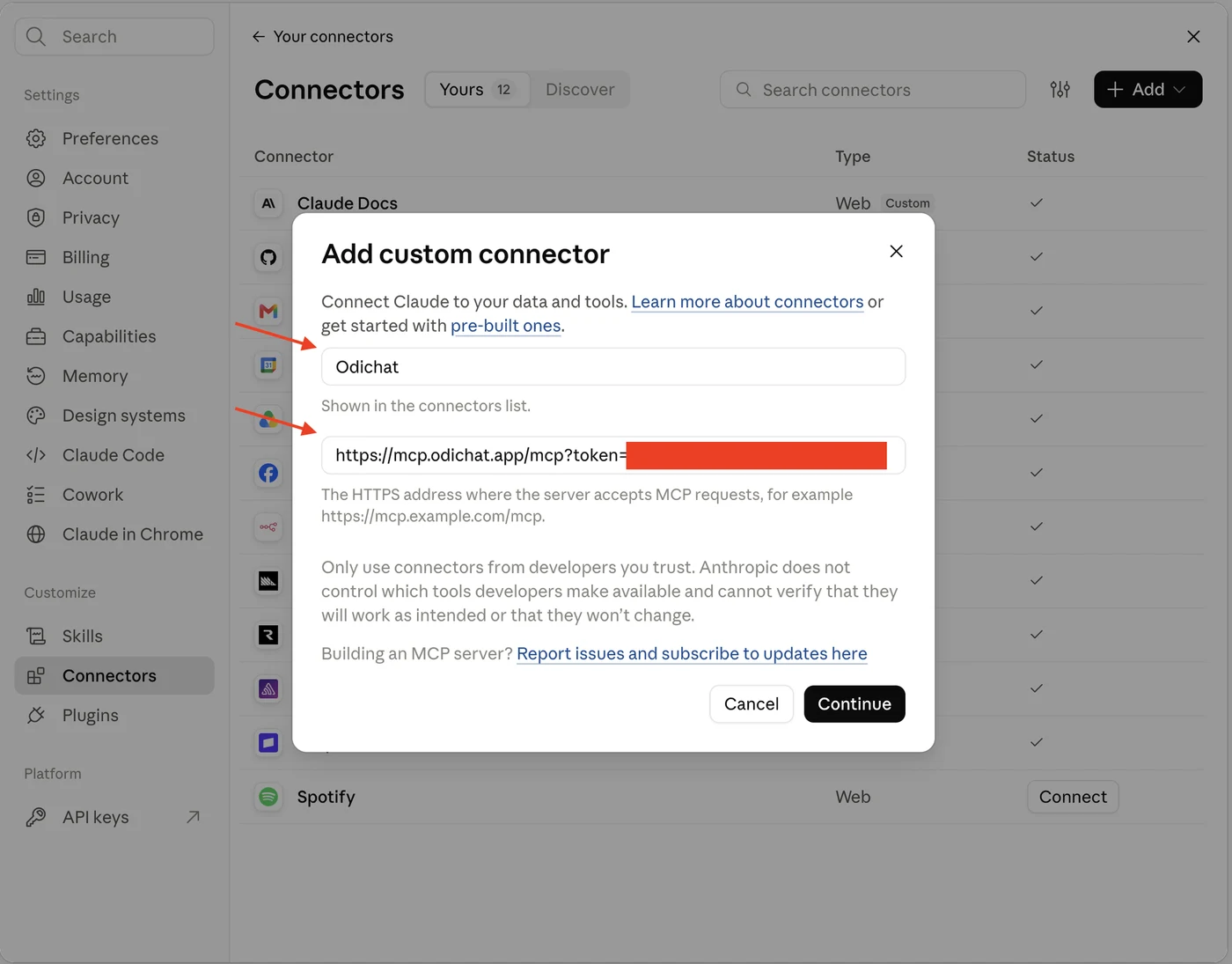
Task: Click the Connectors sidebar icon
Action: (x=36, y=675)
